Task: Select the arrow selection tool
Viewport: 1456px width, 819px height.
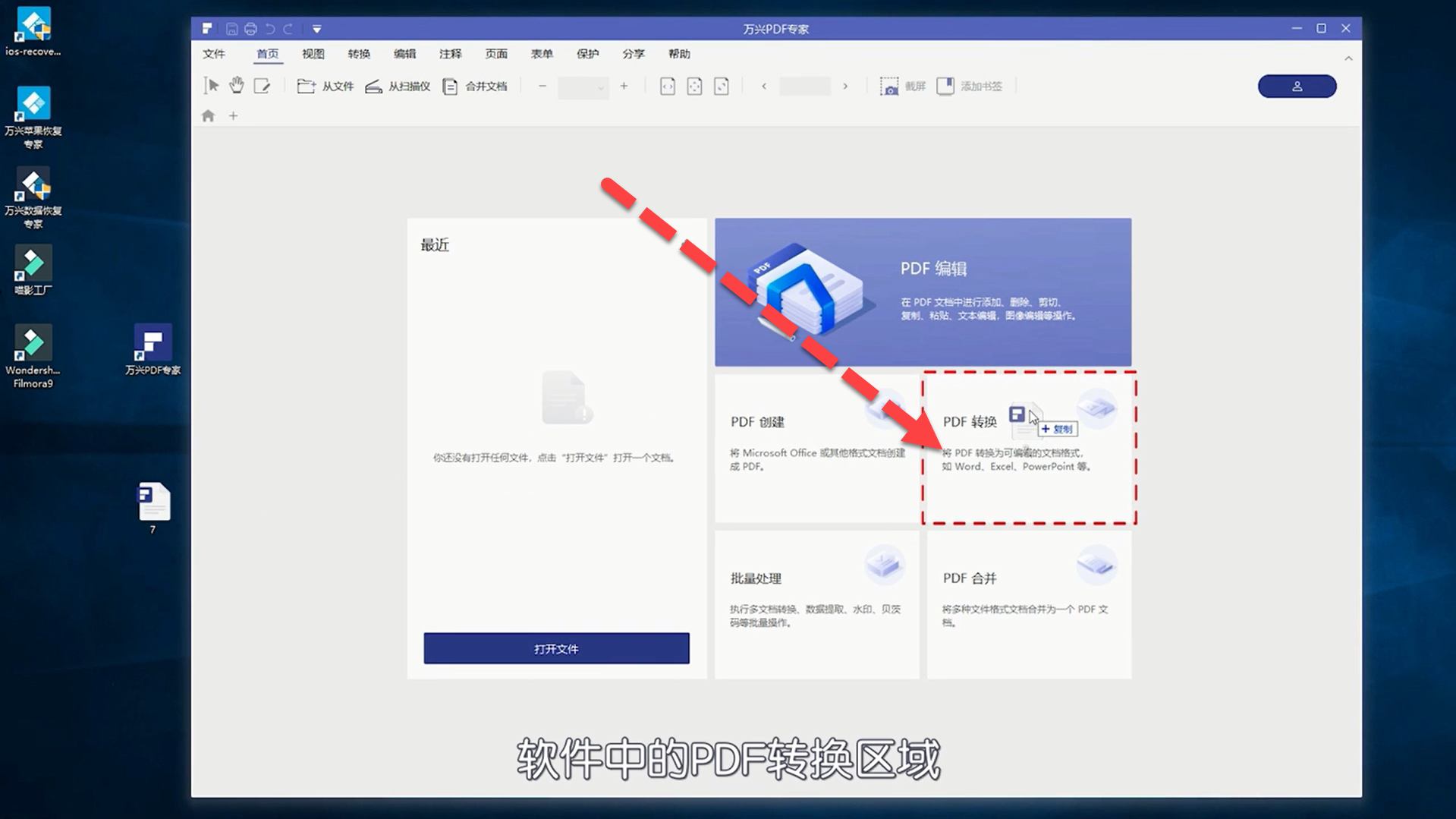Action: pyautogui.click(x=212, y=86)
